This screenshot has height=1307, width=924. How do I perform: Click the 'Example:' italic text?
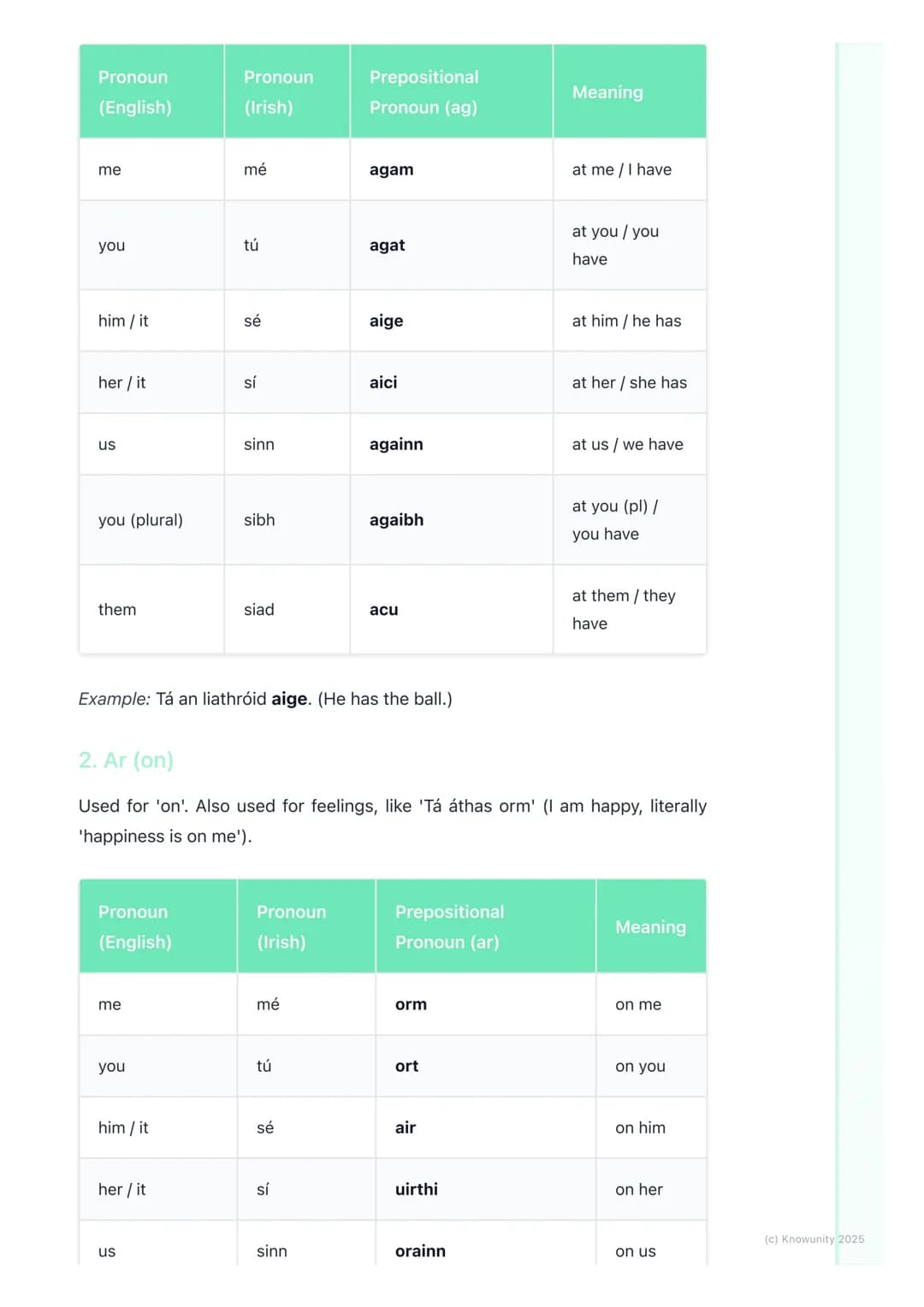tap(115, 699)
